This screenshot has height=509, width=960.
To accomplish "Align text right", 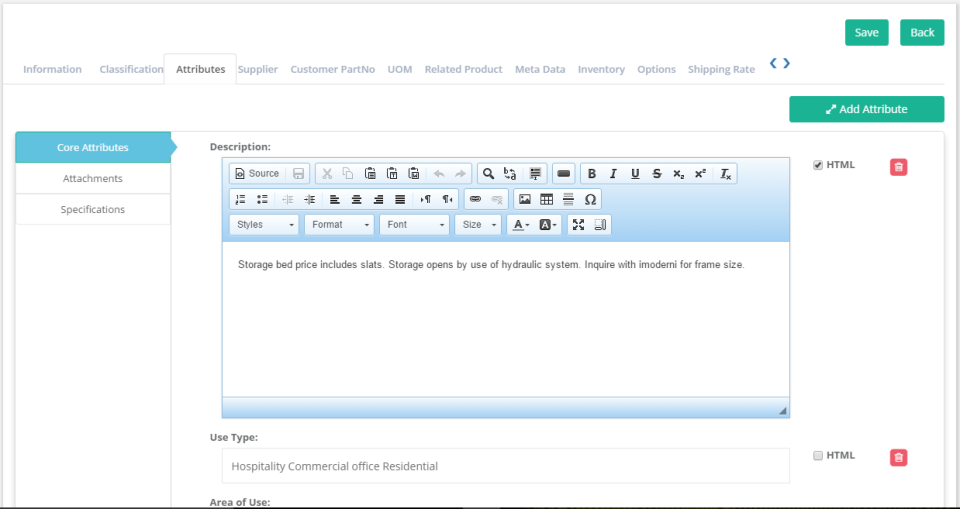I will point(378,199).
